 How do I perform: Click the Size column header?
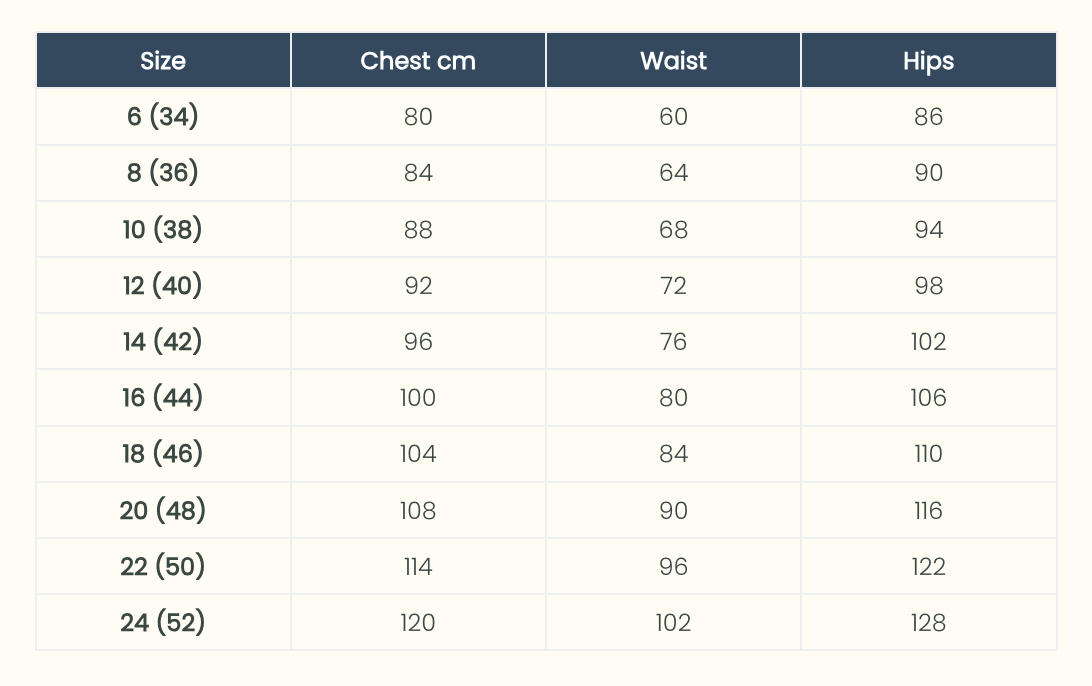click(x=163, y=61)
